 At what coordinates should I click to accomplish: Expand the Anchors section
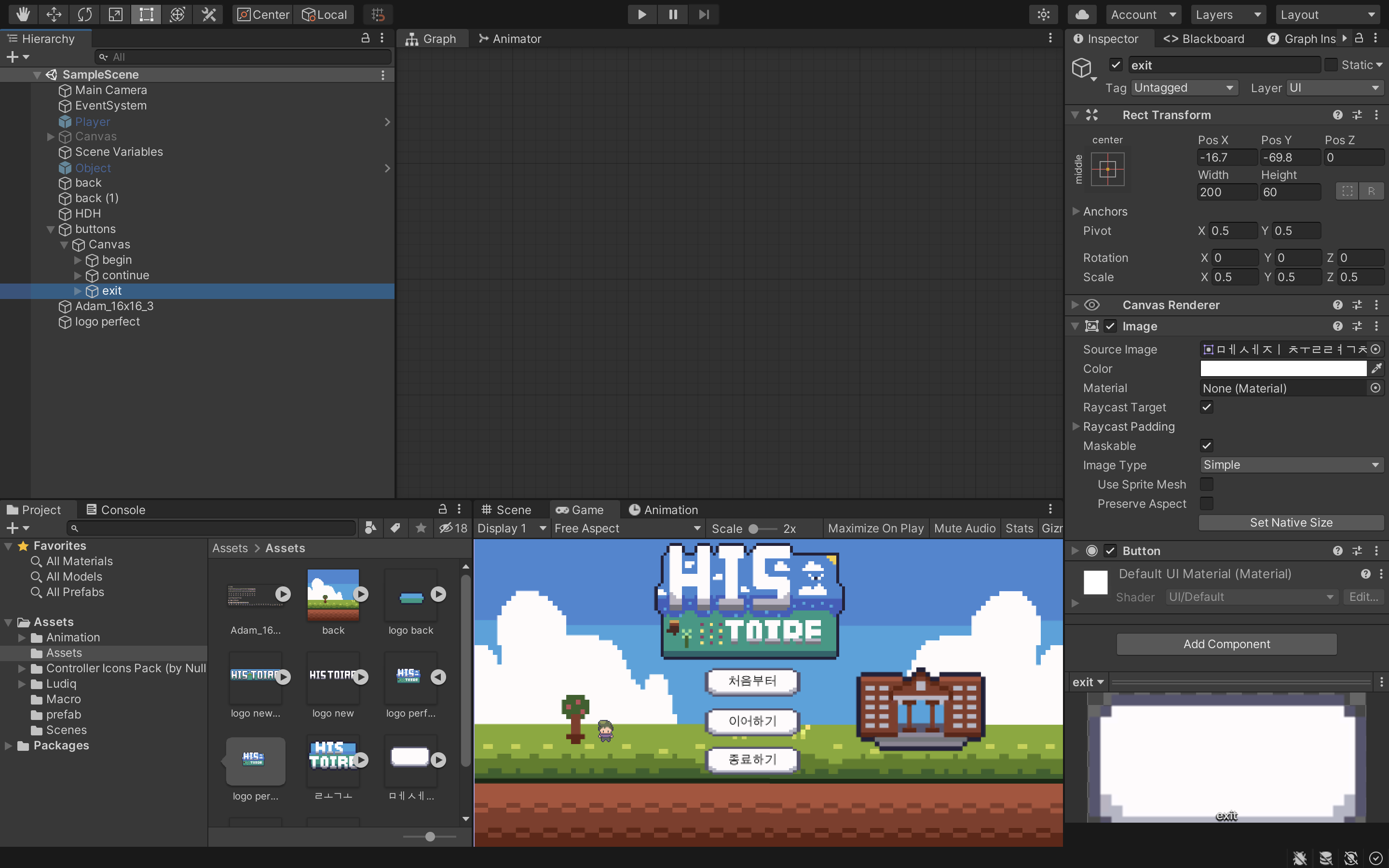[1076, 211]
